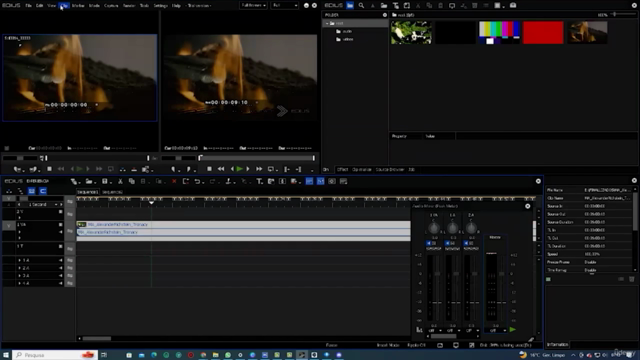640x360 pixels.
Task: Select the video clip on 1 VA track
Action: tap(244, 224)
